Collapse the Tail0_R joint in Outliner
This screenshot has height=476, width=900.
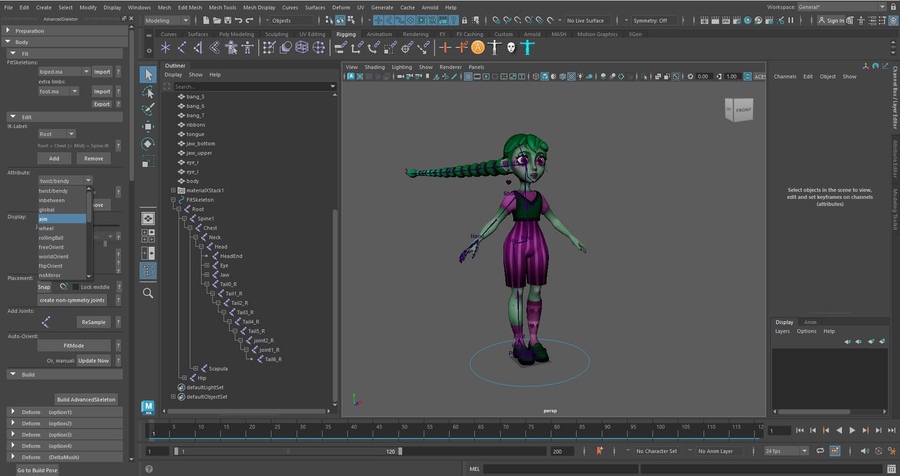click(205, 284)
